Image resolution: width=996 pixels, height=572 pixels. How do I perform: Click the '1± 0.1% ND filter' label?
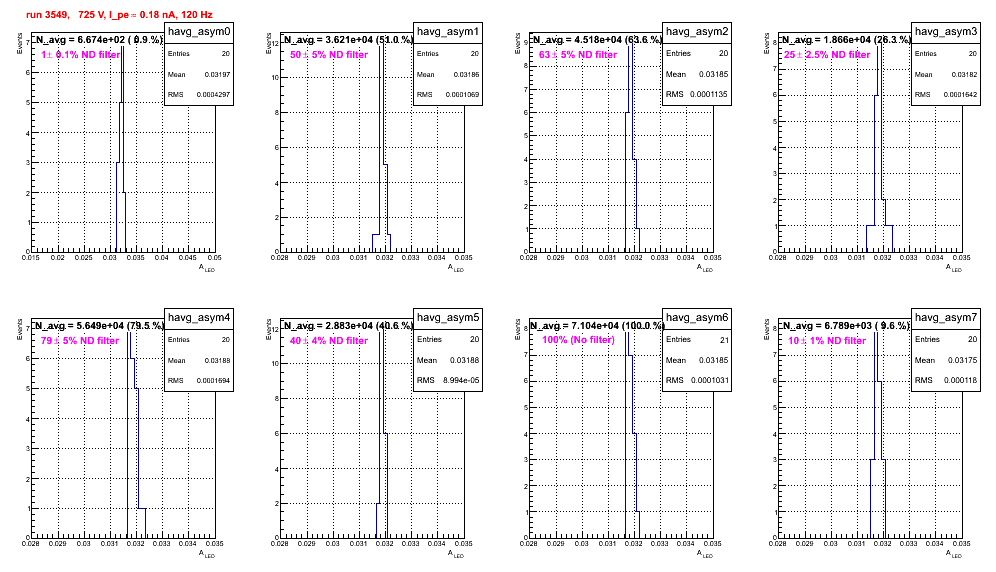click(81, 55)
